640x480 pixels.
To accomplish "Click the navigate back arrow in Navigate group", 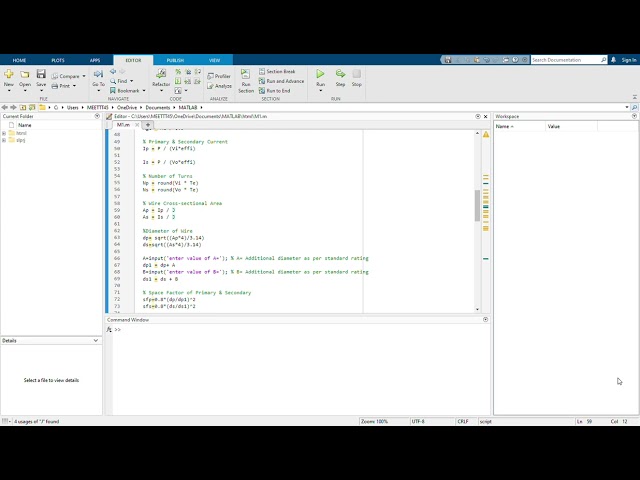I will tap(113, 71).
